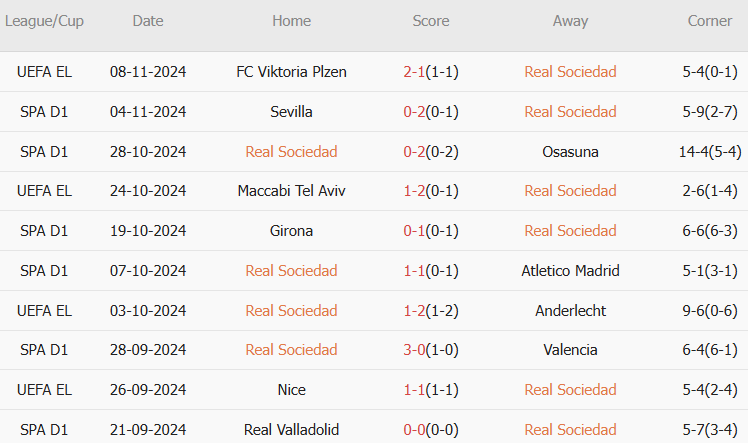Click the 14-4 corner stat for Osasuna match
Screen dimensions: 748x443
tap(698, 152)
